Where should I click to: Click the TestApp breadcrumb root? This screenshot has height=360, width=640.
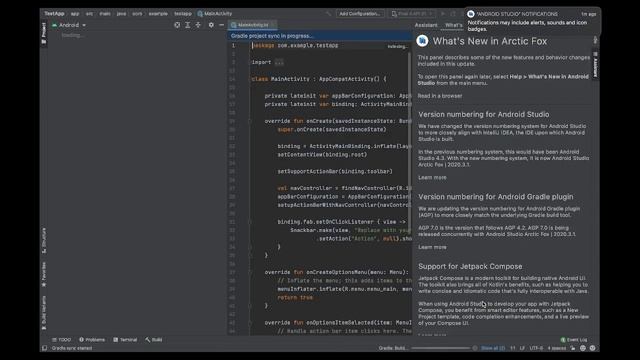coord(54,13)
